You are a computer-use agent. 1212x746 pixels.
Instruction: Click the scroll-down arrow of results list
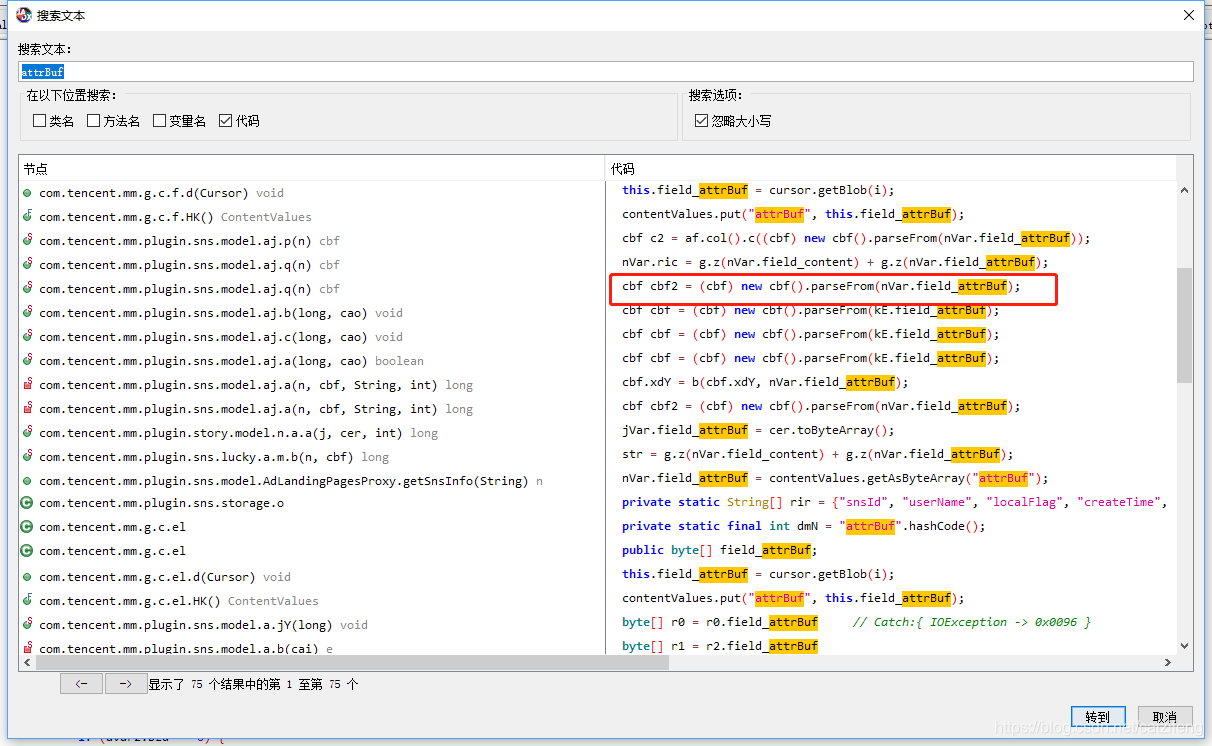click(x=1184, y=646)
